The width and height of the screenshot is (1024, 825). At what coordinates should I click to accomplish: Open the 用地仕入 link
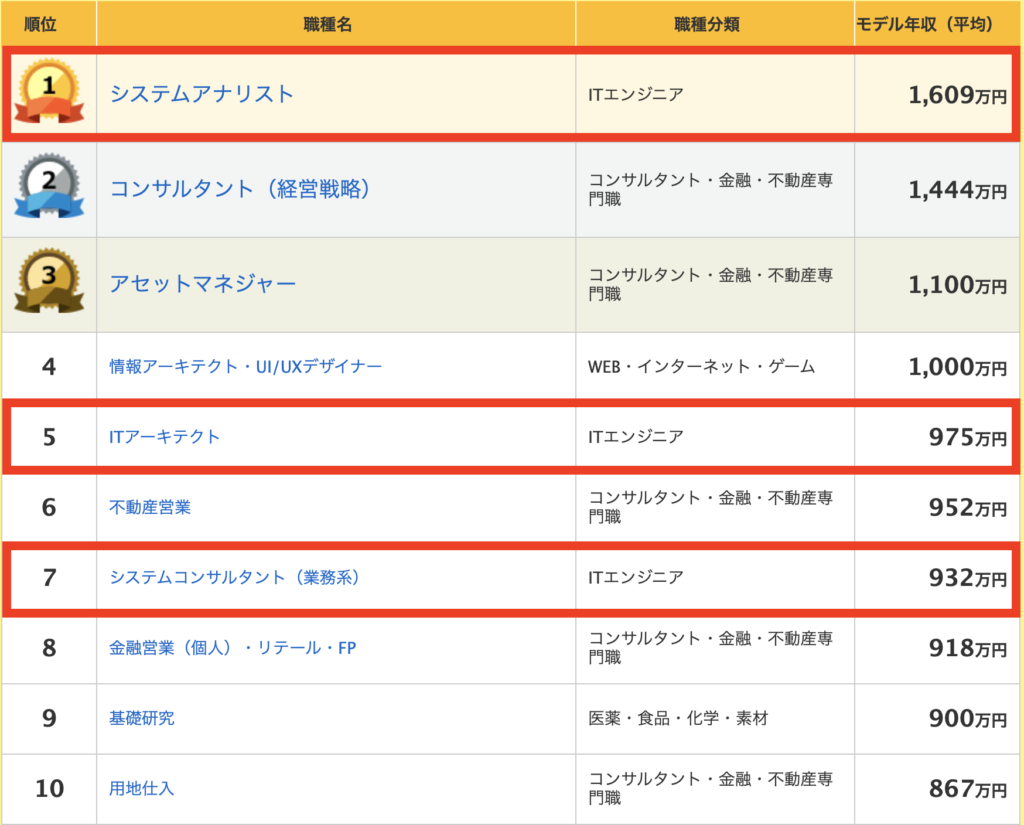[x=142, y=788]
